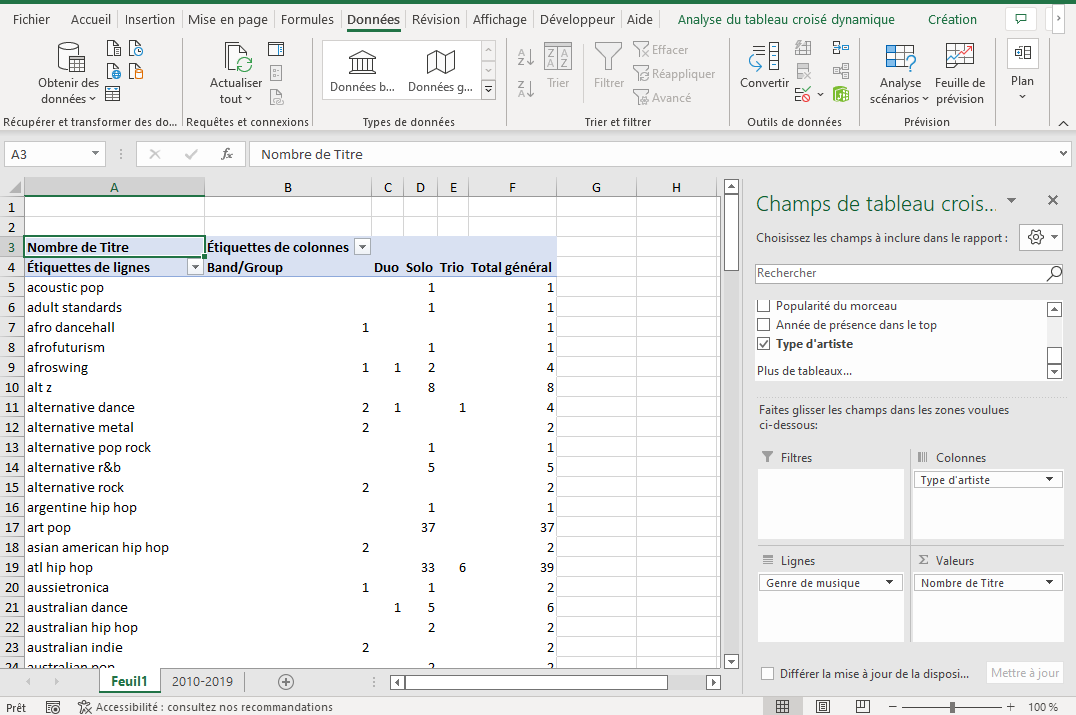This screenshot has height=715, width=1076.
Task: Click the macro recording icon in status bar
Action: (53, 707)
